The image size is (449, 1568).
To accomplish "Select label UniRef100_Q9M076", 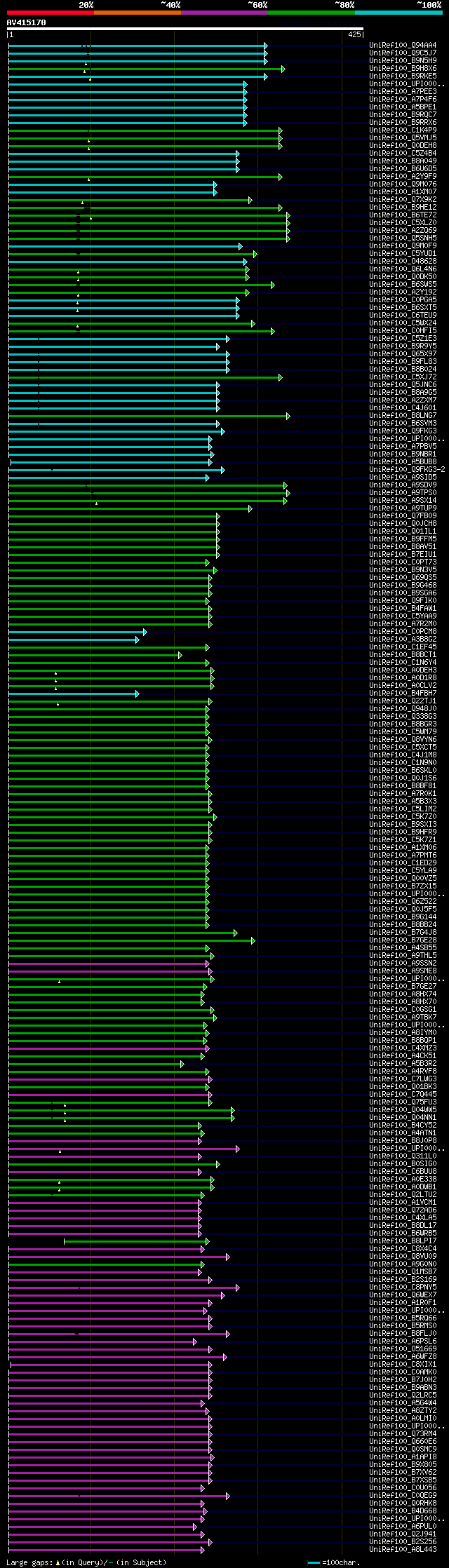I will click(403, 184).
